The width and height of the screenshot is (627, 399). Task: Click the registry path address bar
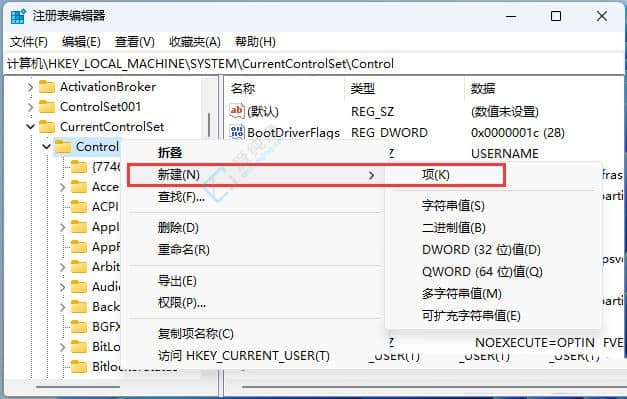pos(314,64)
